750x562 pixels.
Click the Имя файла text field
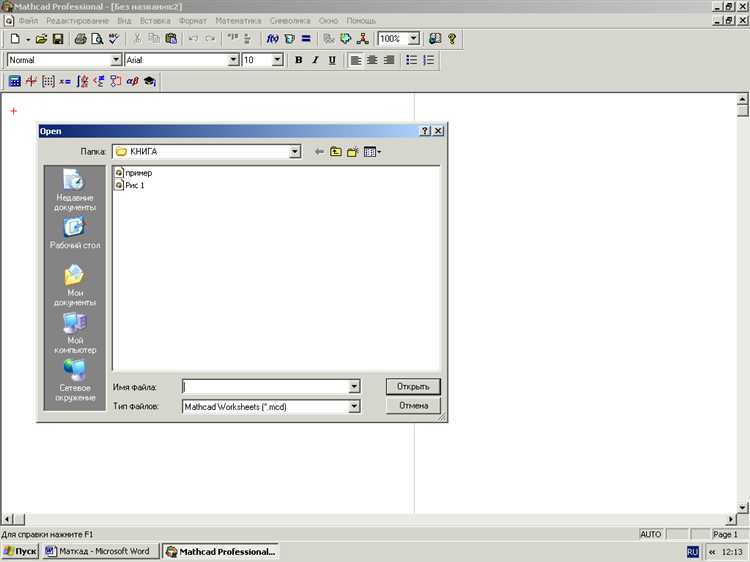[x=266, y=386]
